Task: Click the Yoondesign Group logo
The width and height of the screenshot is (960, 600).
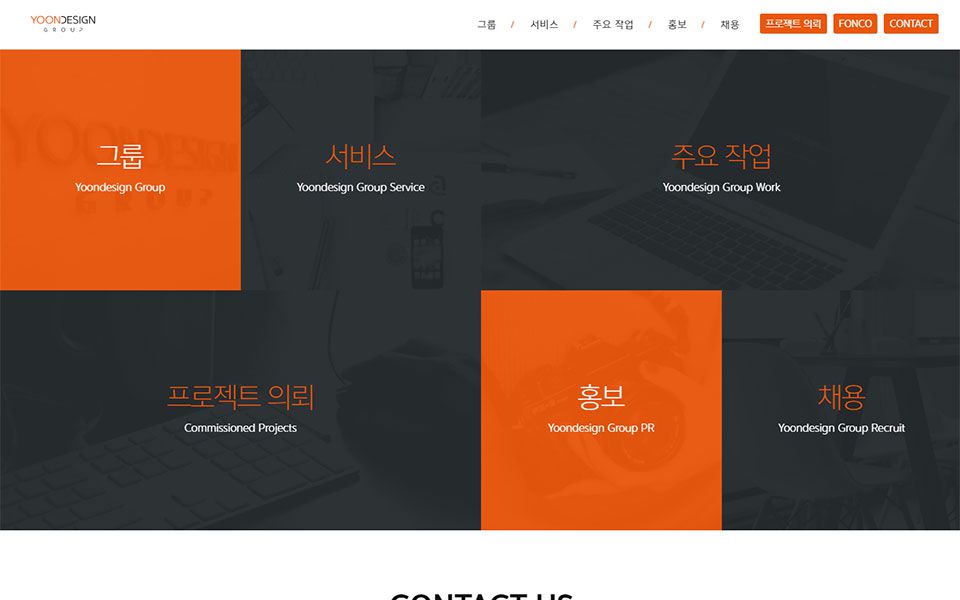Action: tap(63, 23)
